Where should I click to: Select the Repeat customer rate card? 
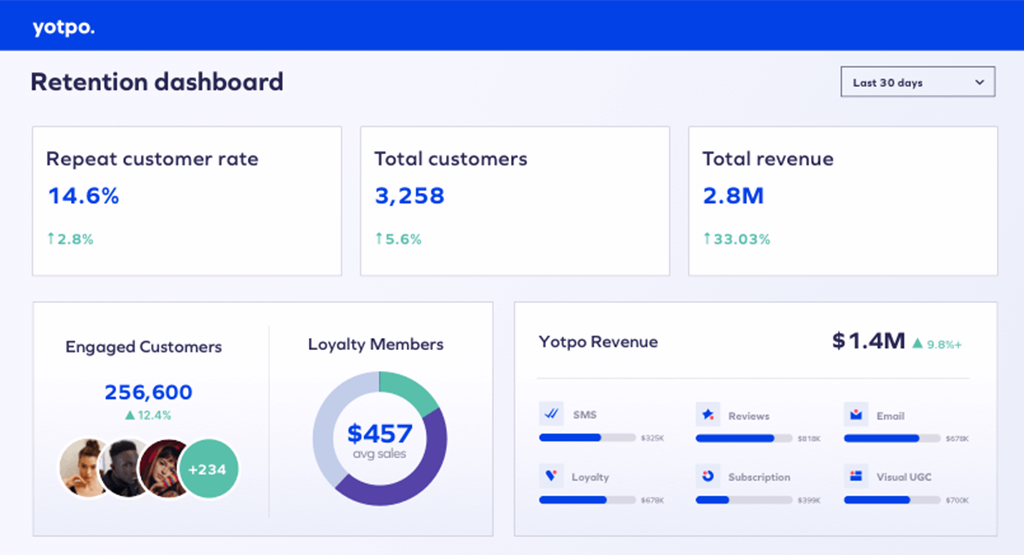[187, 200]
